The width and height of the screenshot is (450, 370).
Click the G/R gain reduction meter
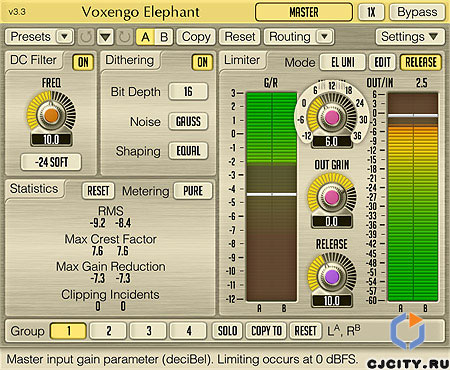(271, 197)
